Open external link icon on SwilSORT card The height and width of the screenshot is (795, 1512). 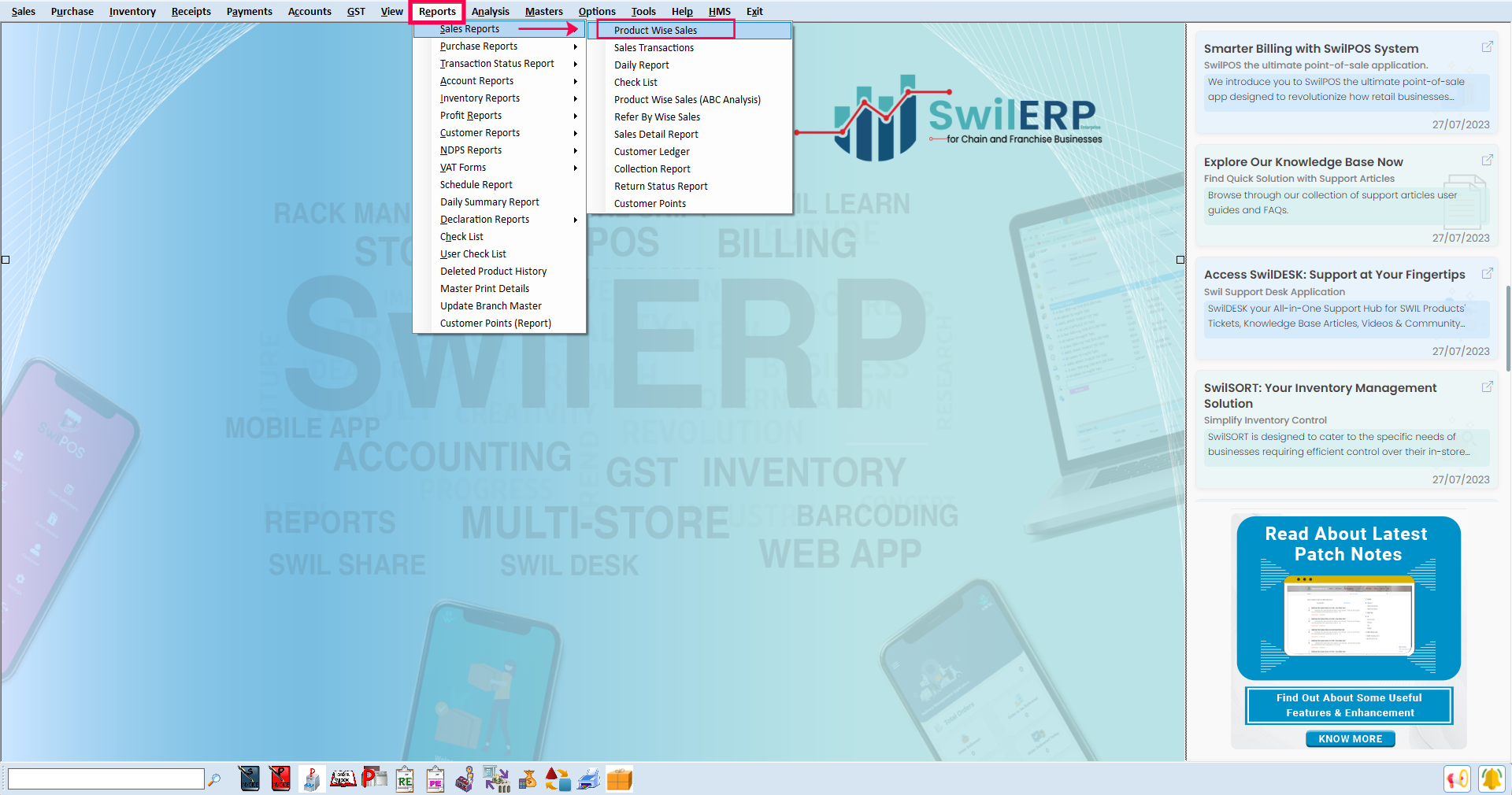(1488, 386)
